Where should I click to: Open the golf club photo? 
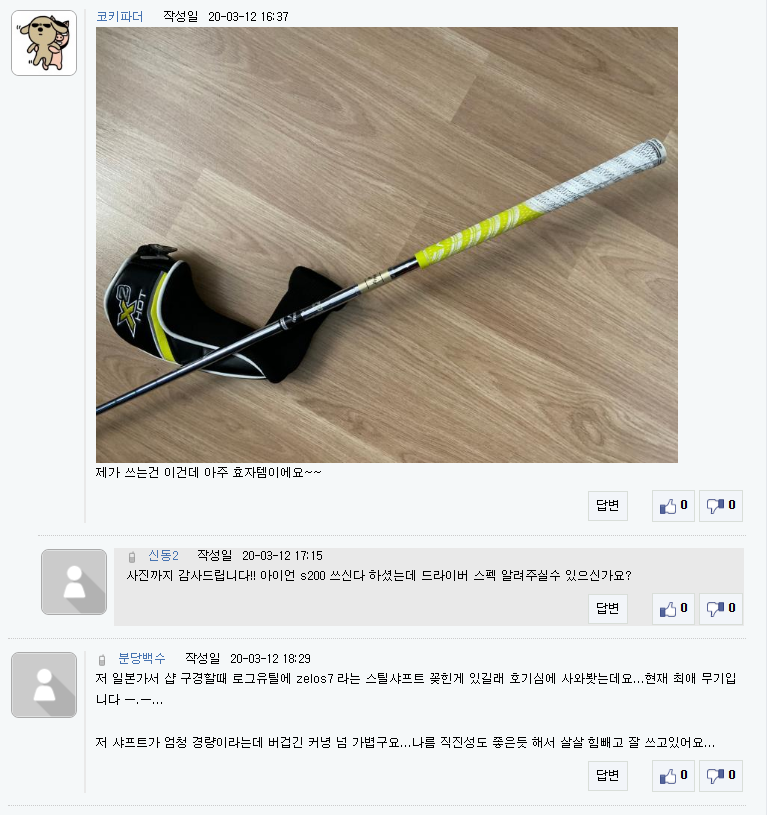tap(387, 245)
